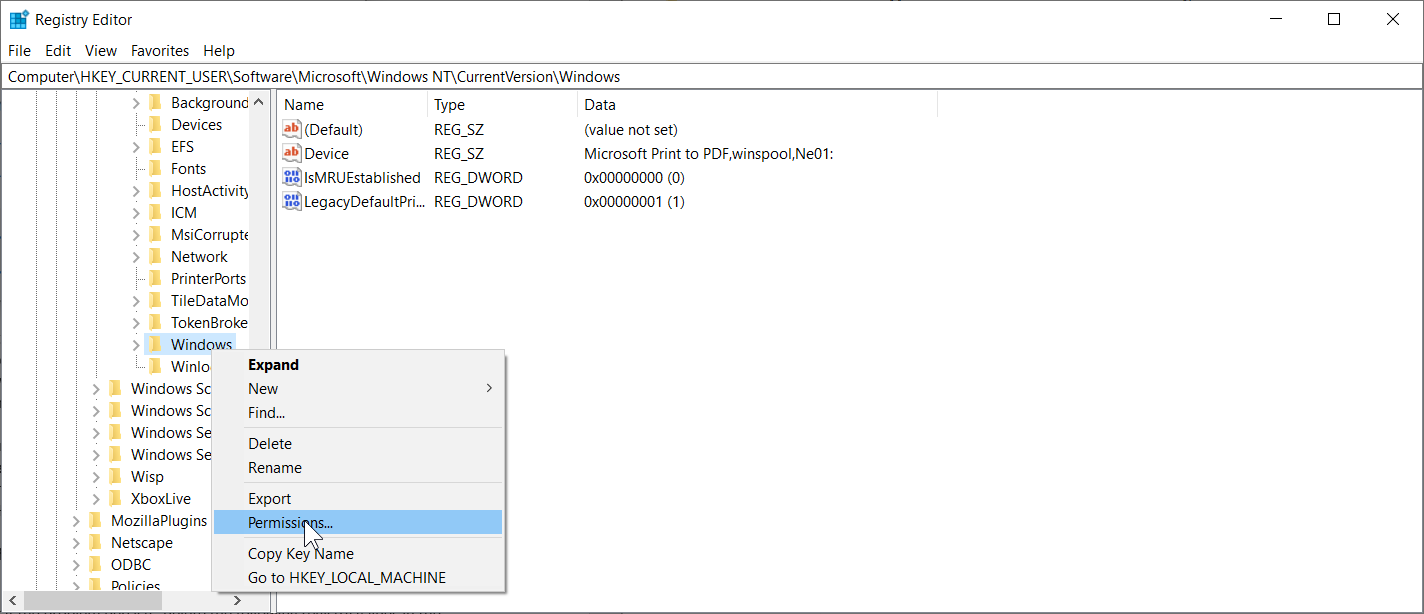1424x614 pixels.
Task: Click the Wisp key folder icon
Action: coord(115,477)
